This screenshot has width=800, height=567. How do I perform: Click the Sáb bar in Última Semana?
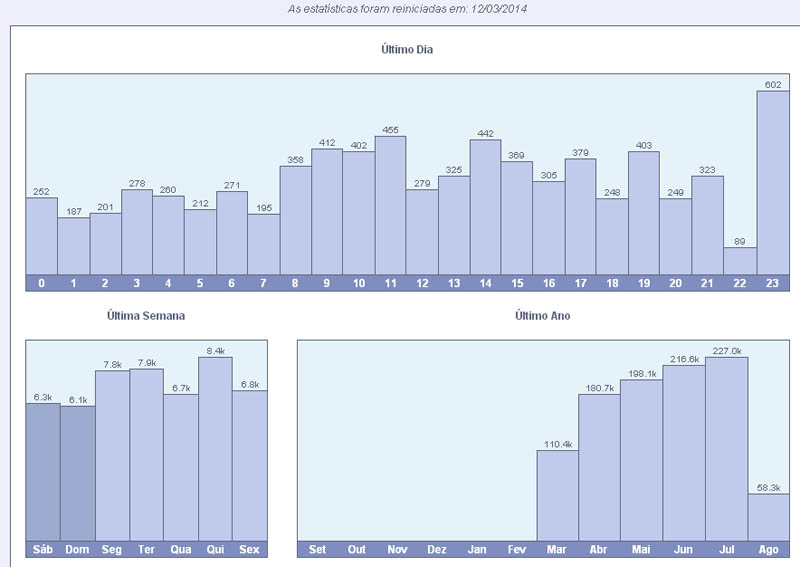tap(43, 472)
